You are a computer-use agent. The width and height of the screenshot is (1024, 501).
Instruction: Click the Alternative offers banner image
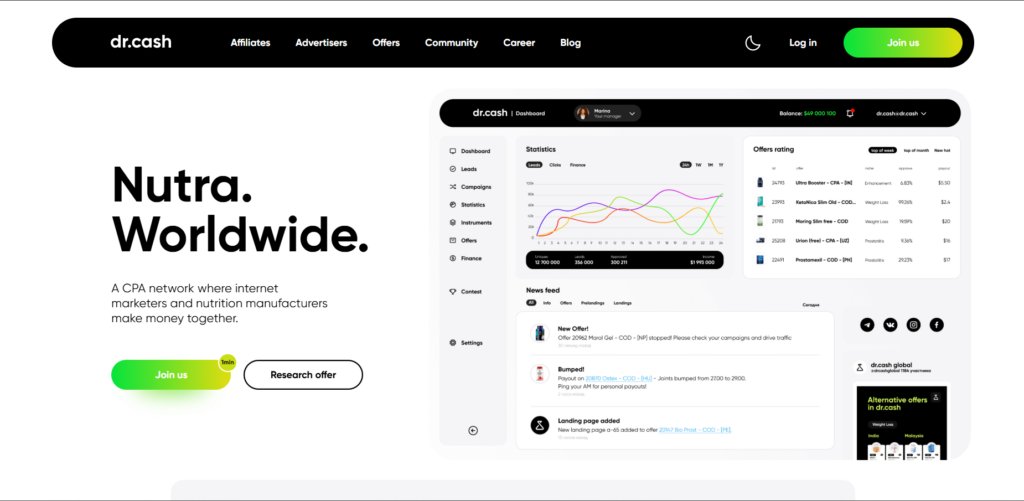click(x=901, y=423)
